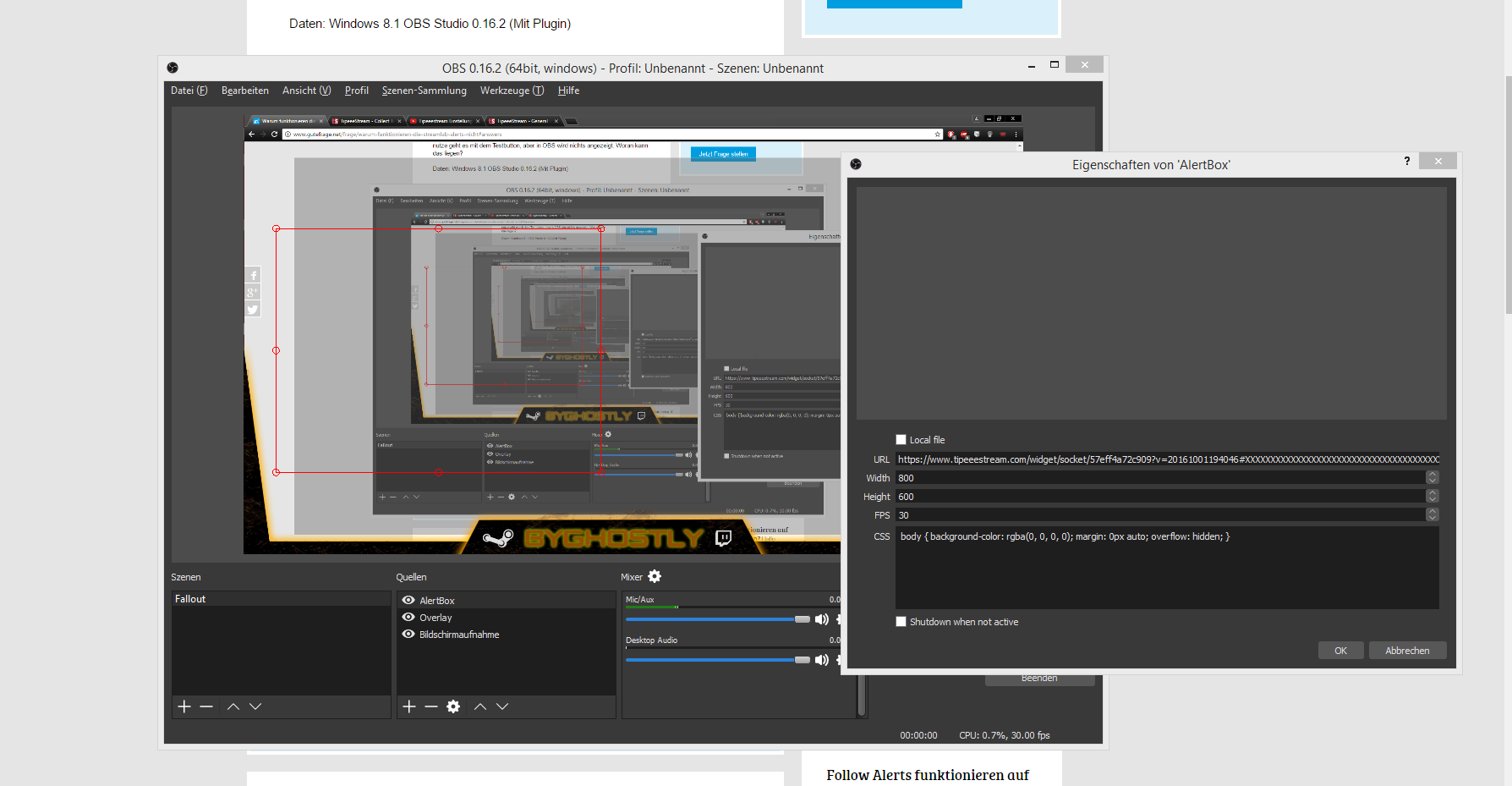Viewport: 1512px width, 786px height.
Task: Cancel the dialog with Abbrechen
Action: (1408, 650)
